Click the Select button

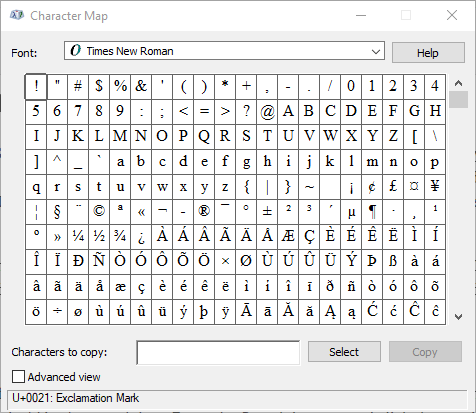(344, 352)
